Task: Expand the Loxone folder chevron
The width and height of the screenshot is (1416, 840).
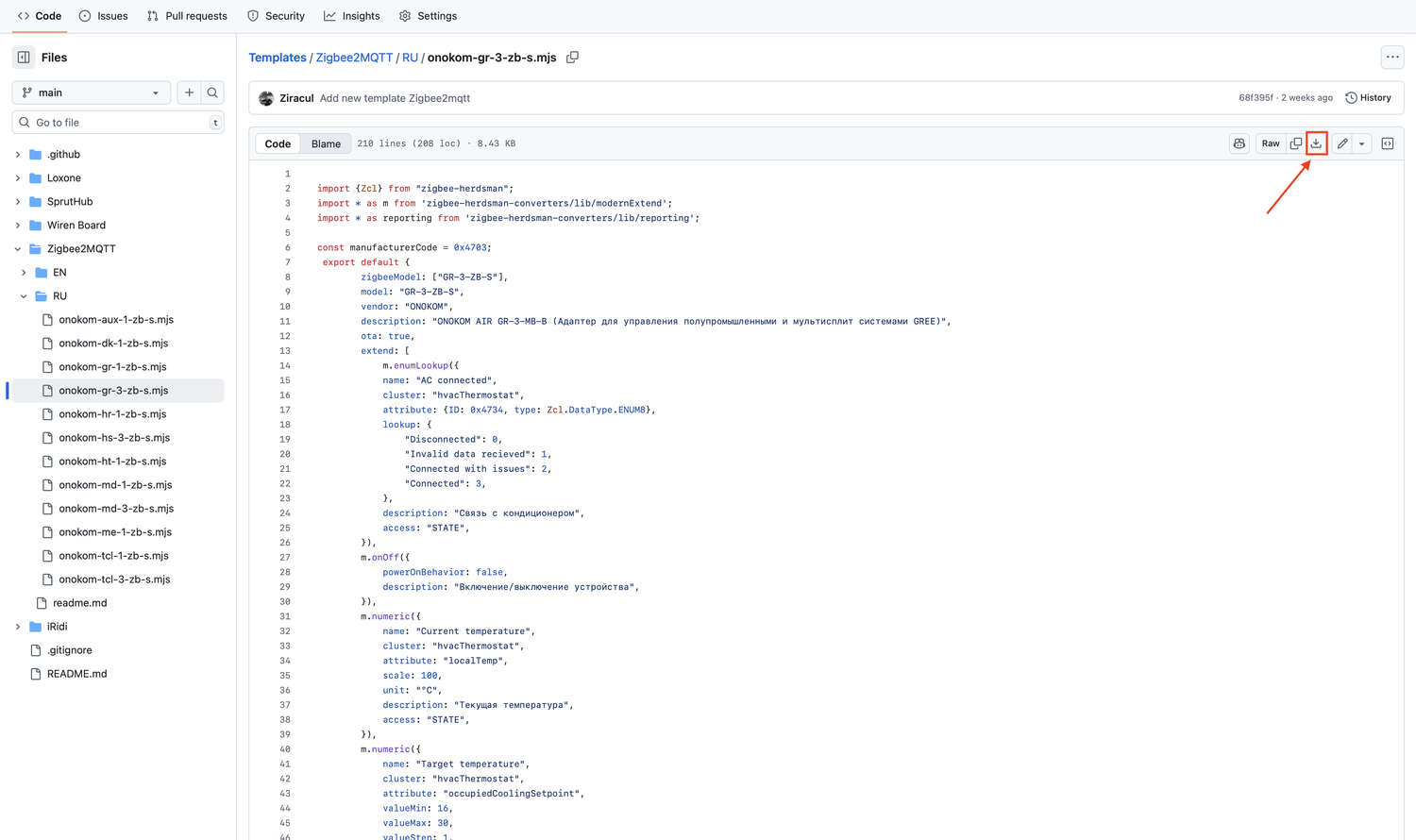Action: (18, 177)
